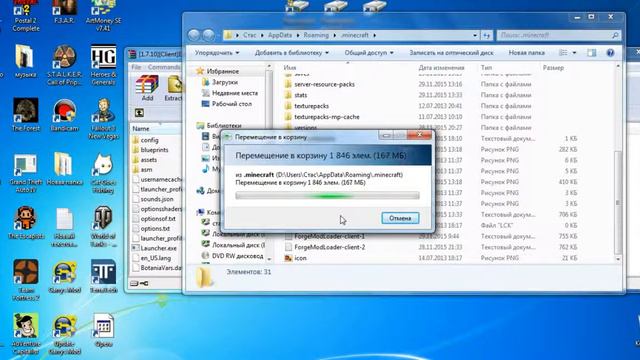Select sounds.json in the WinRAR list
The width and height of the screenshot is (640, 360).
(x=157, y=199)
